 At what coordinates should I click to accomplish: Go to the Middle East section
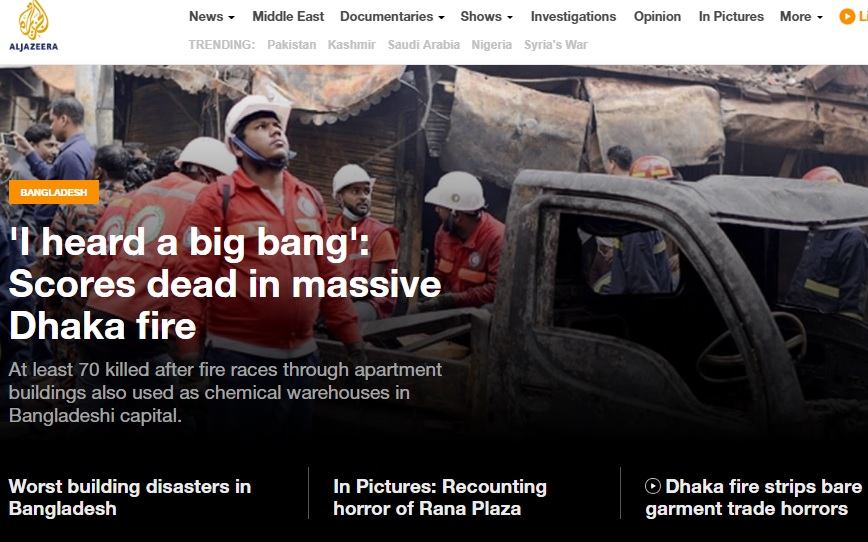point(288,17)
